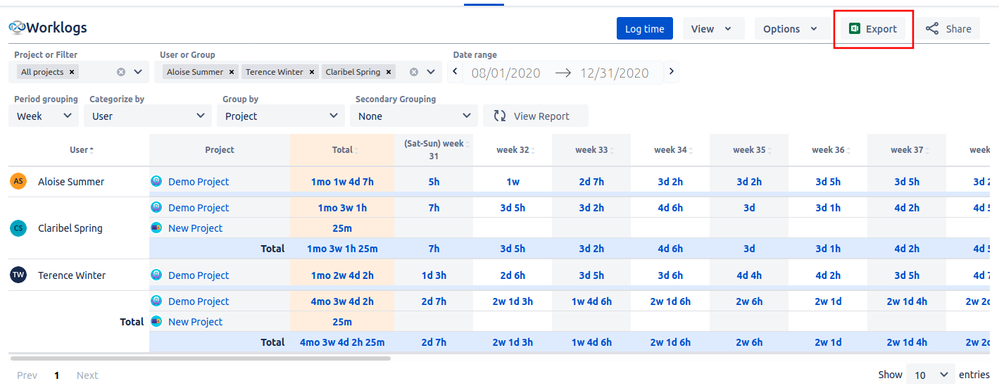
Task: Click Aloise Summer week 32 value 1w
Action: point(513,181)
